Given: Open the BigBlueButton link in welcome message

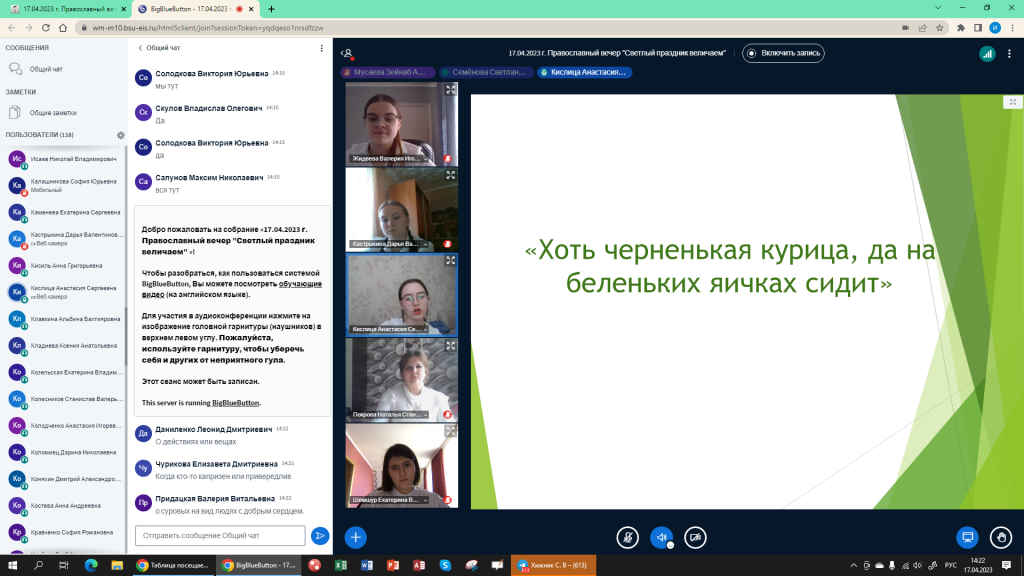Looking at the screenshot, I should pos(235,403).
